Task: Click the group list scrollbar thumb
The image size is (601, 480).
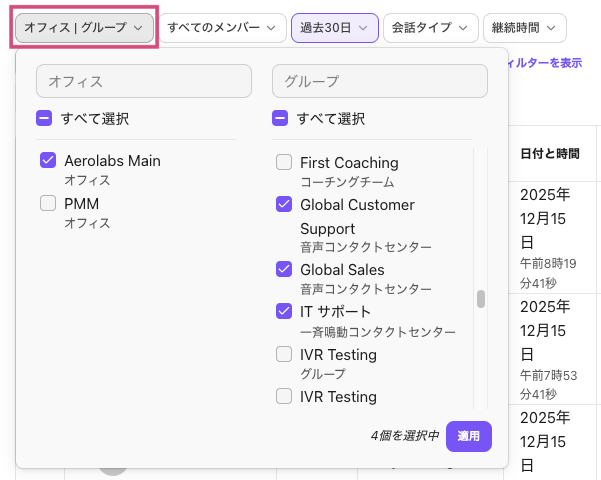Action: pos(480,299)
